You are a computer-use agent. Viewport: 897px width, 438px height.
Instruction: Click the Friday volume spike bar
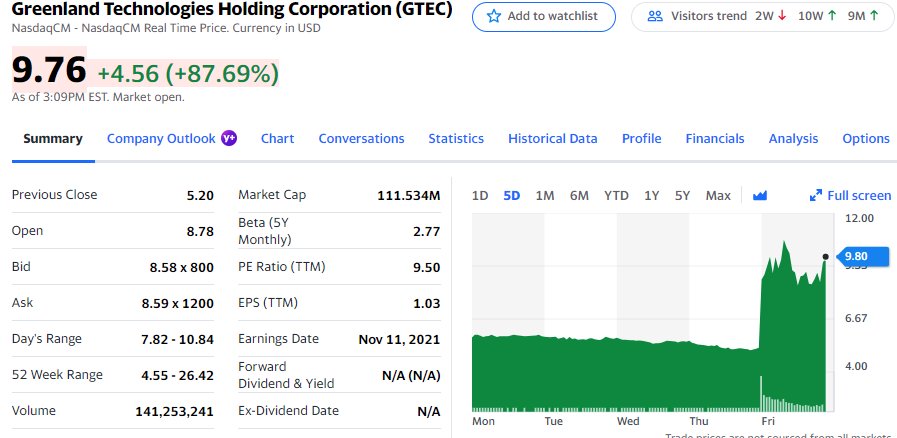pos(761,393)
